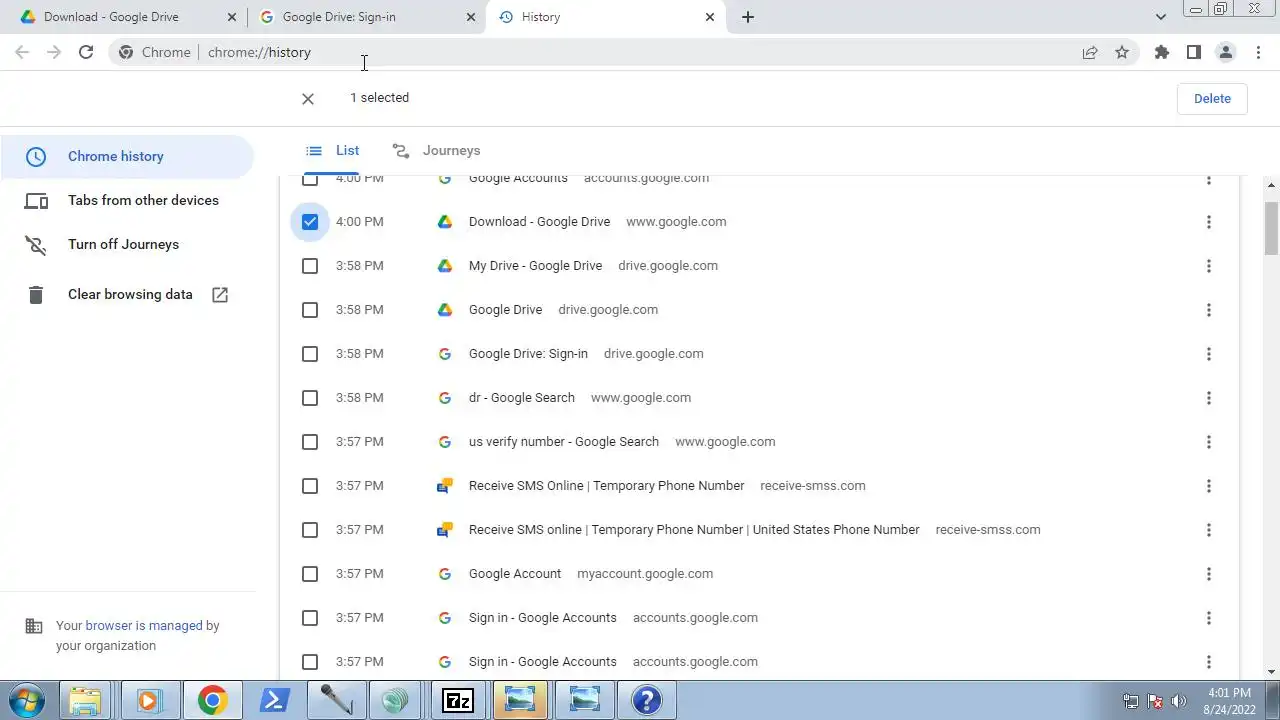The height and width of the screenshot is (720, 1280).
Task: Click the scrollbar down arrow
Action: 1271,672
